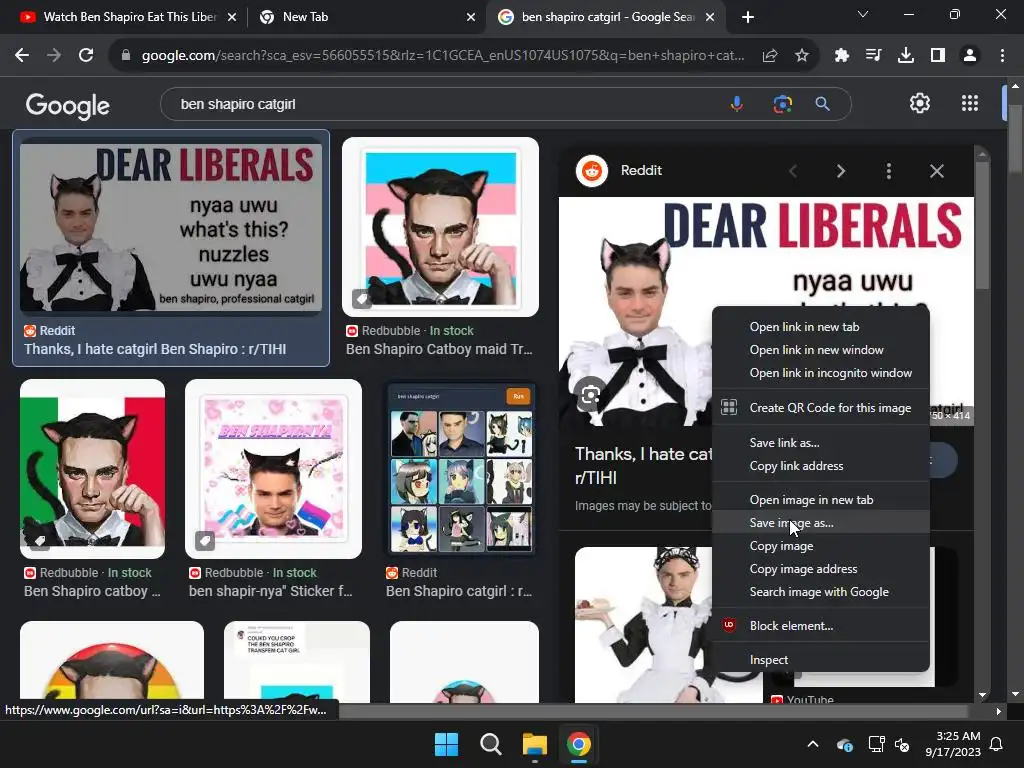Screen dimensions: 1024x768
Task: Search by image with Google Lens icon
Action: [782, 104]
